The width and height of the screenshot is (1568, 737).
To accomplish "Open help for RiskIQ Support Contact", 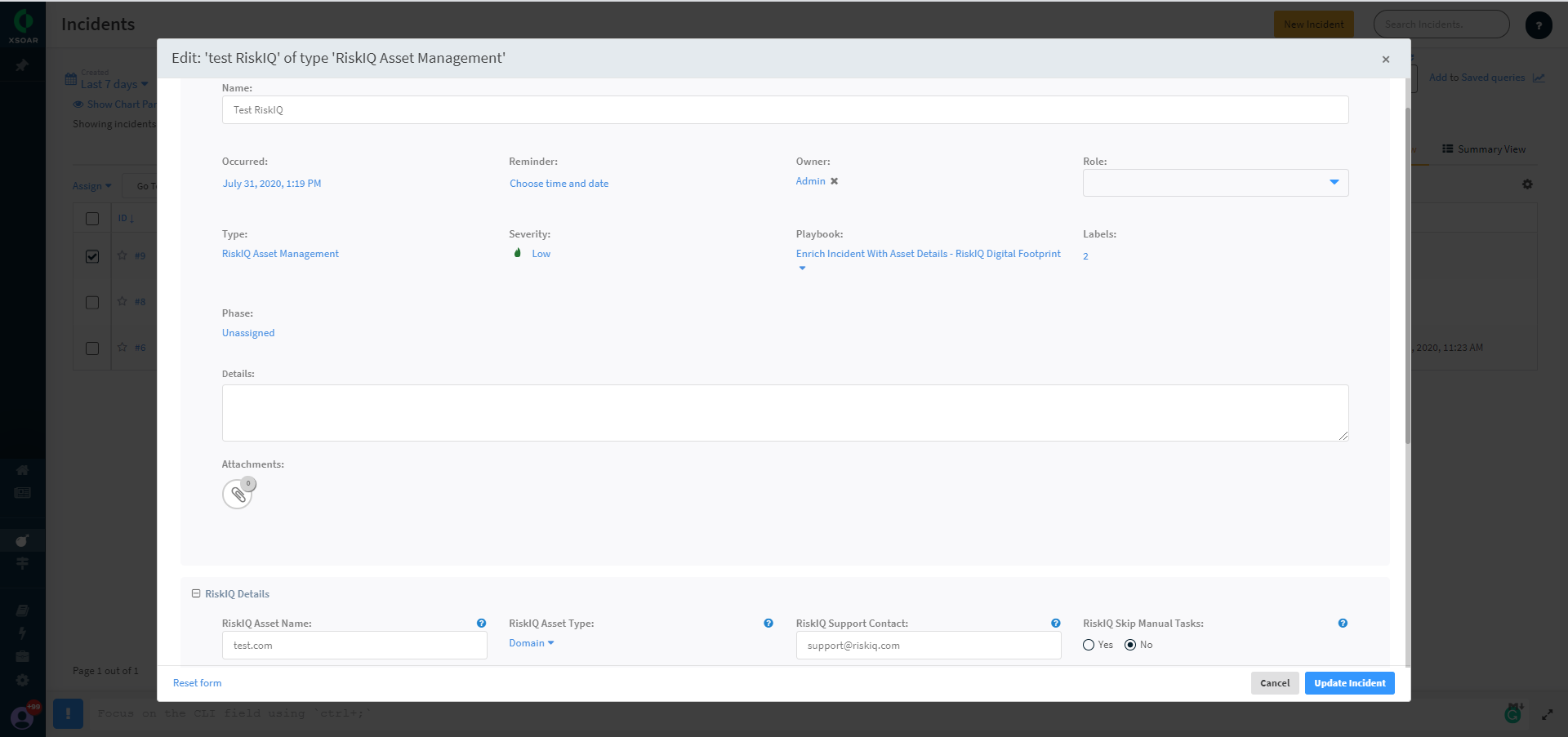I will tap(1056, 624).
